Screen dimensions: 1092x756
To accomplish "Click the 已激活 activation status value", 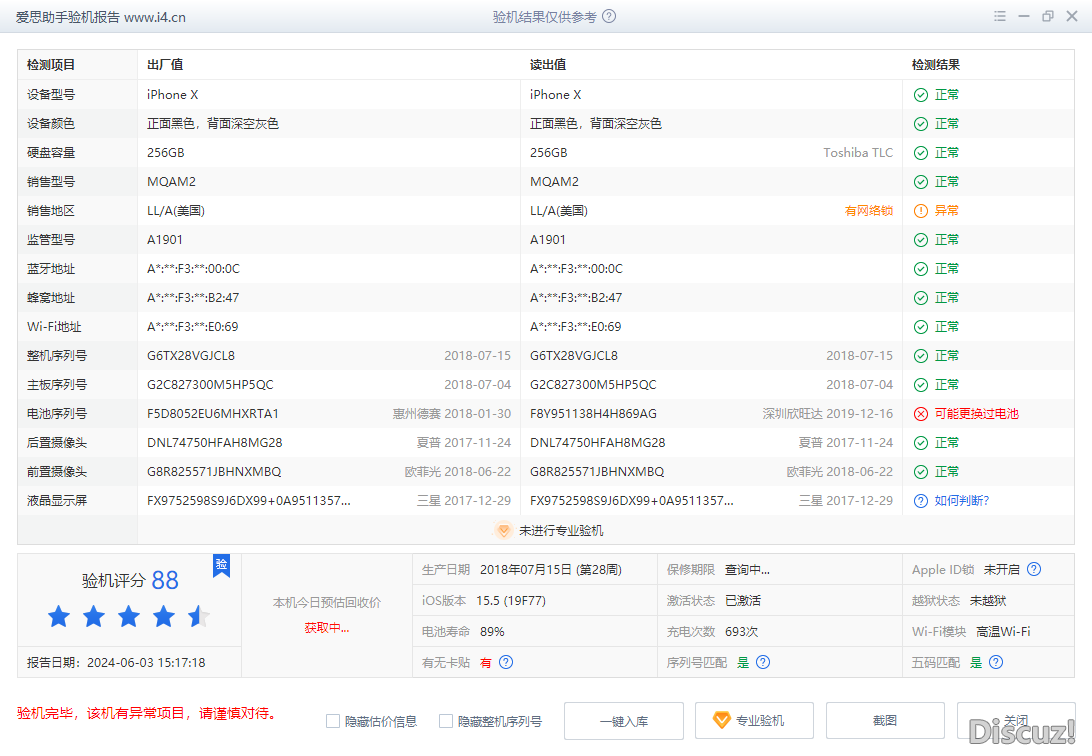I will pos(743,601).
